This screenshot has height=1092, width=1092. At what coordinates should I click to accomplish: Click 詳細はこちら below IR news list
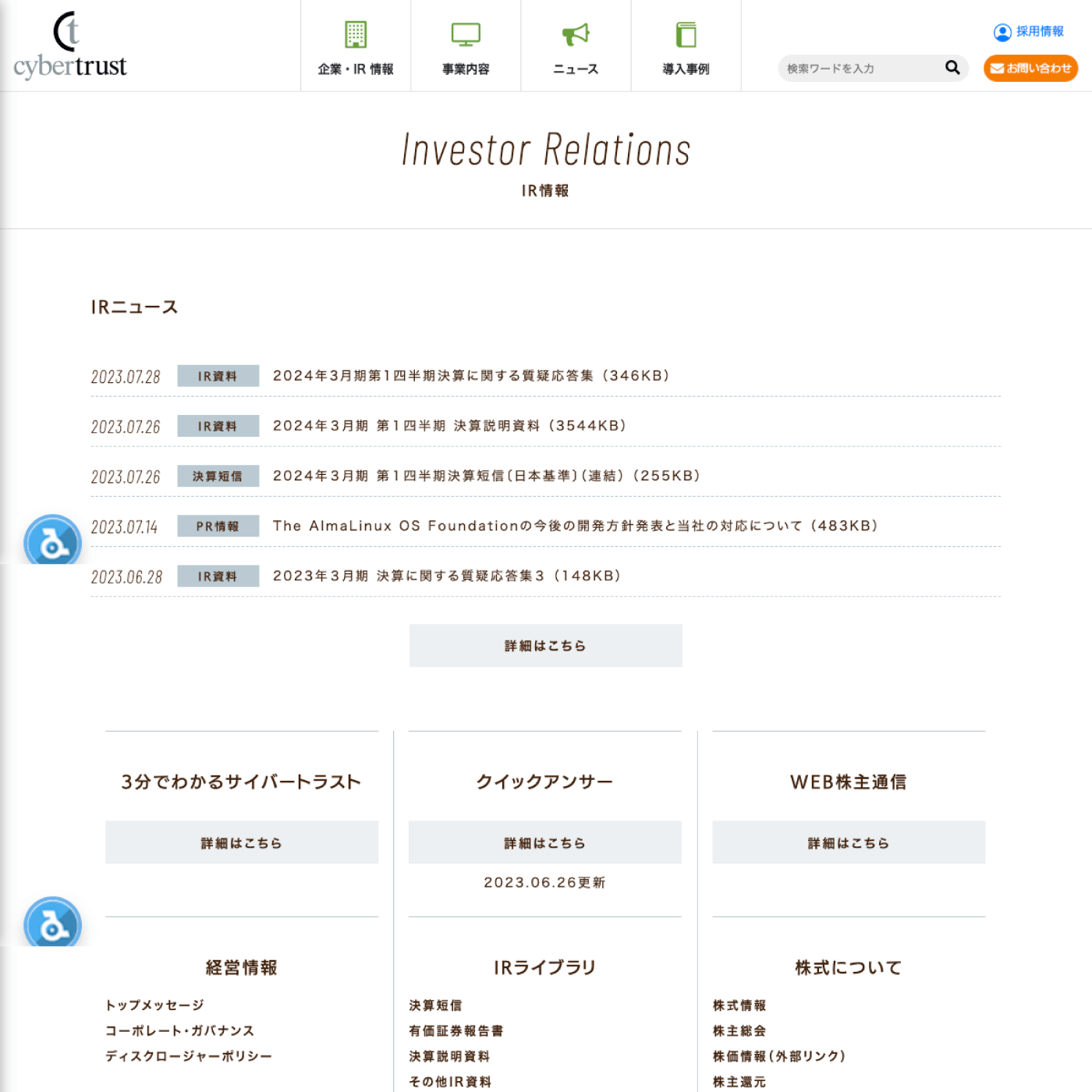point(545,646)
